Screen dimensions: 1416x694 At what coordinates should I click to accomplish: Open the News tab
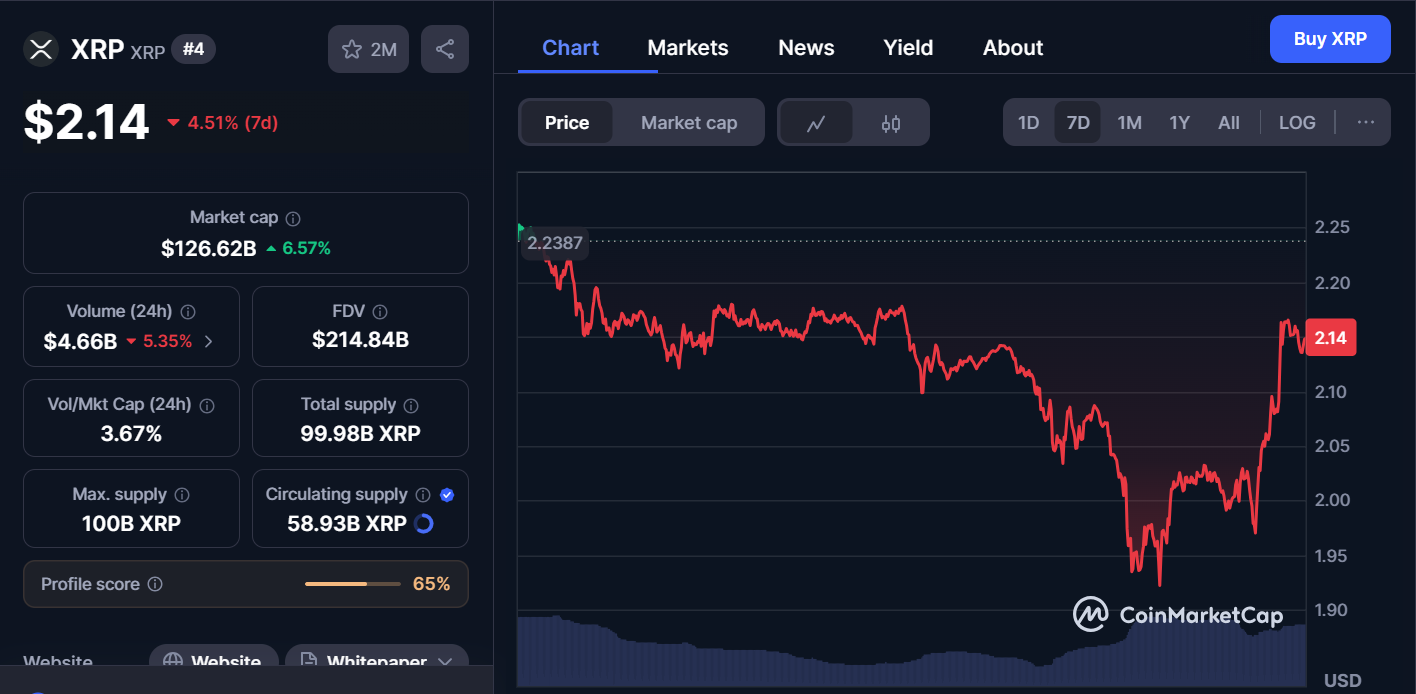point(806,48)
